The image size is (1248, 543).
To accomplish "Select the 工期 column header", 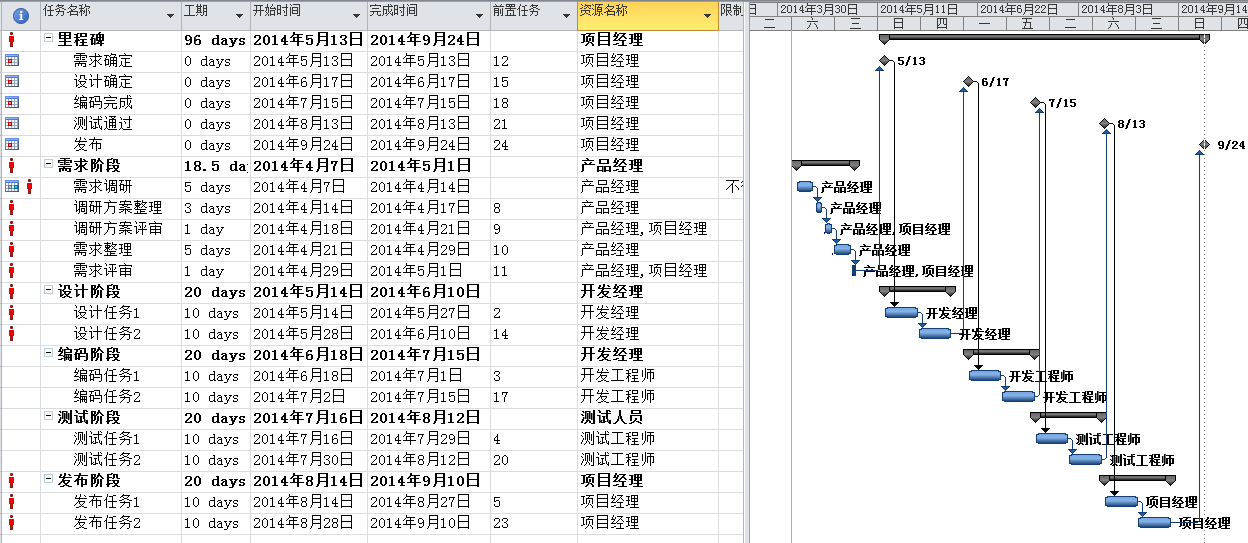I will pos(214,15).
